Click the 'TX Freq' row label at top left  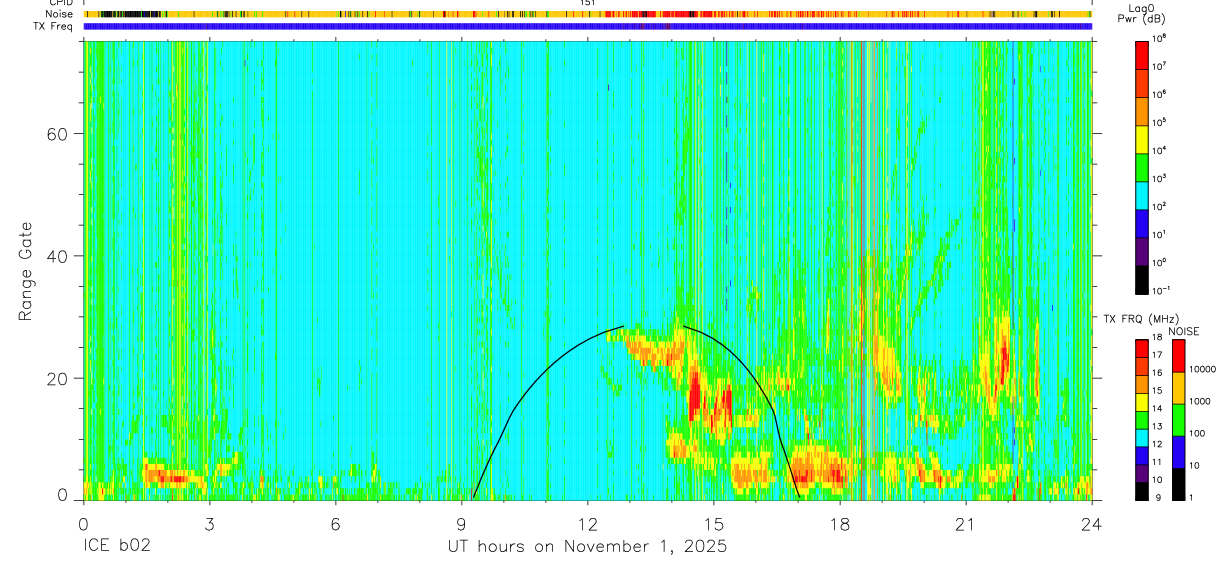point(55,26)
